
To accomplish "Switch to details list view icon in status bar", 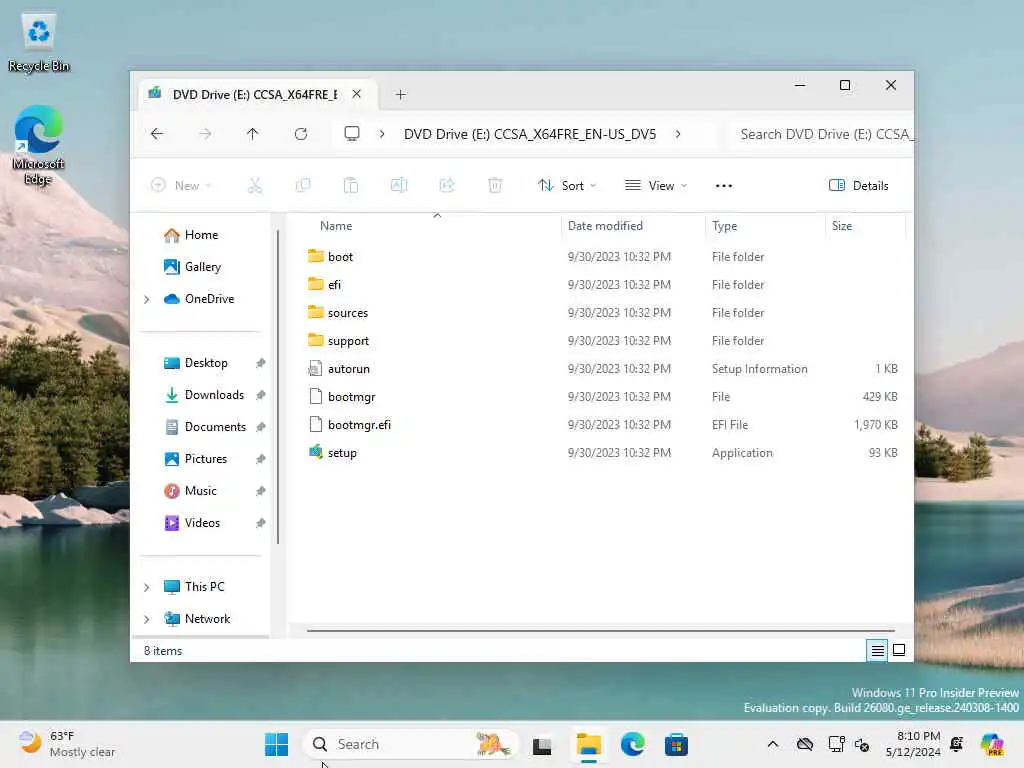I will coord(877,650).
